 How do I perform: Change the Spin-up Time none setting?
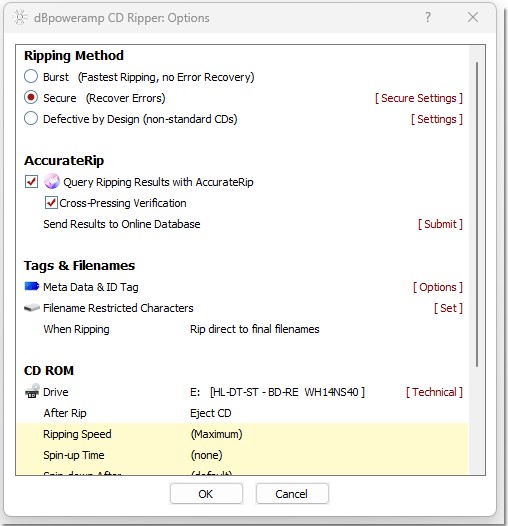click(x=207, y=455)
